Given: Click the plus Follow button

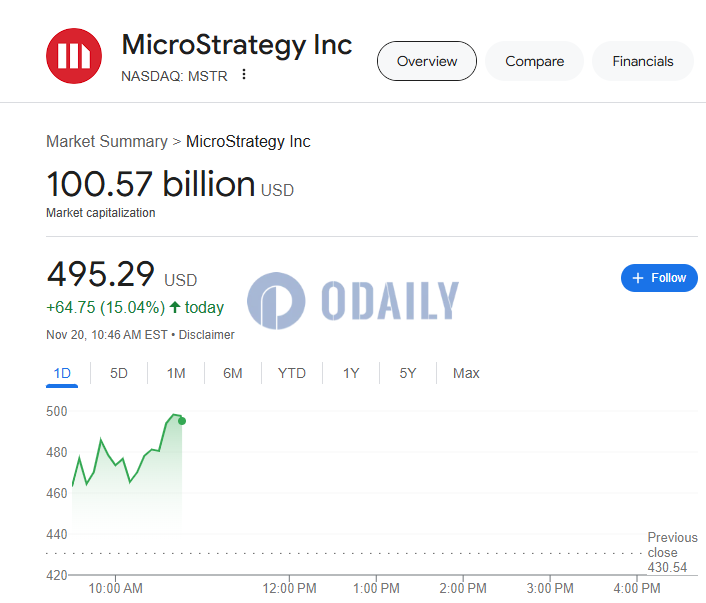Looking at the screenshot, I should [x=659, y=278].
